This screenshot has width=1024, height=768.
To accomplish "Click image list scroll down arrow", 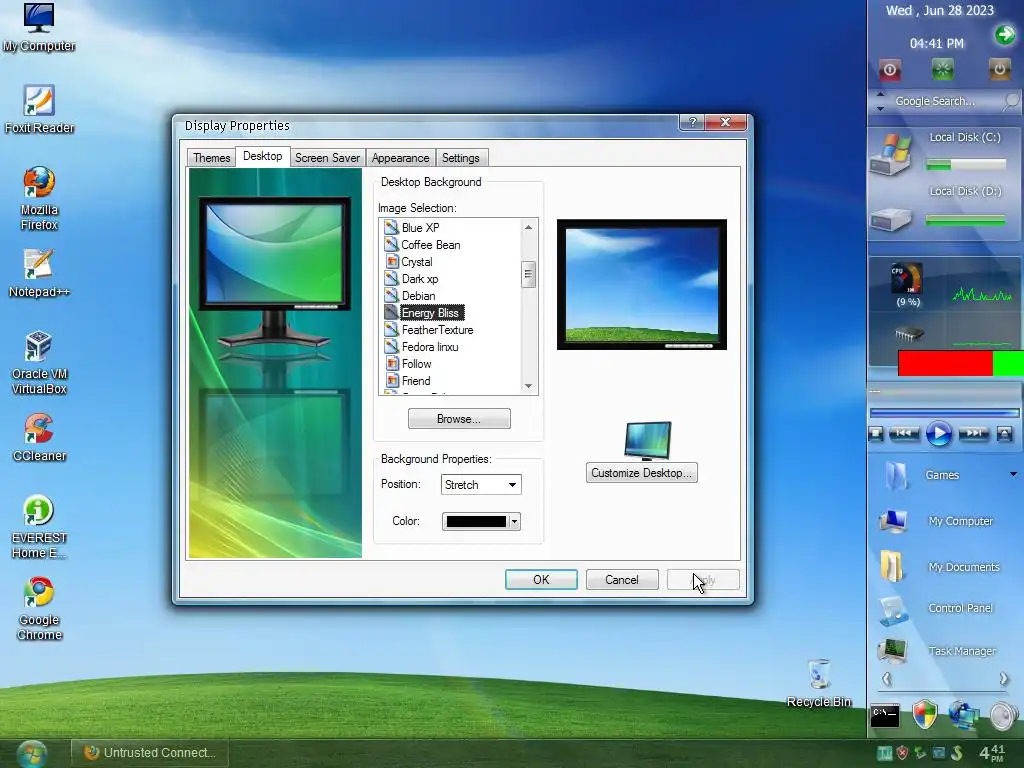I will point(528,386).
